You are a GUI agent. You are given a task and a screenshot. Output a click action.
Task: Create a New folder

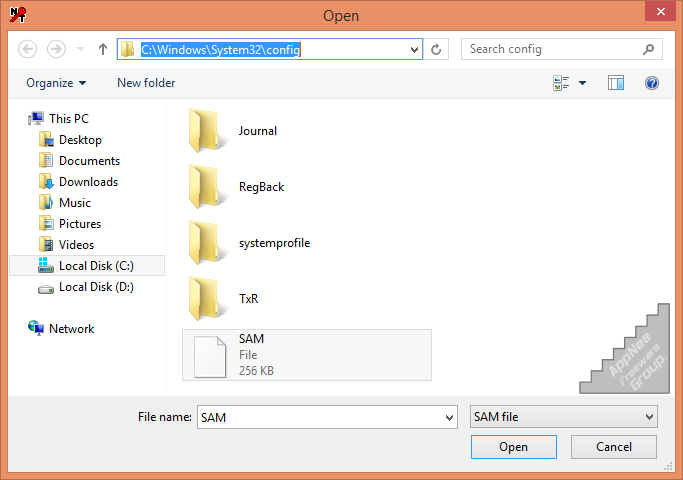tap(146, 83)
